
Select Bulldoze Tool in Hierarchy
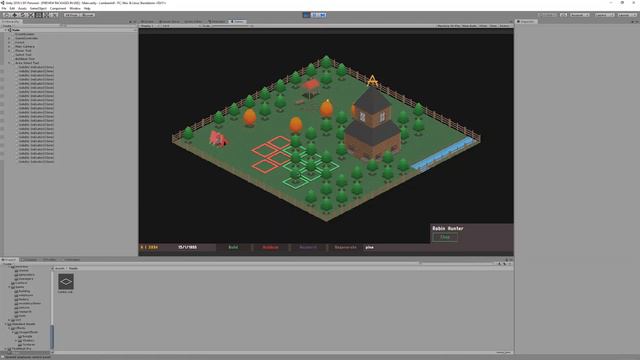(x=24, y=59)
